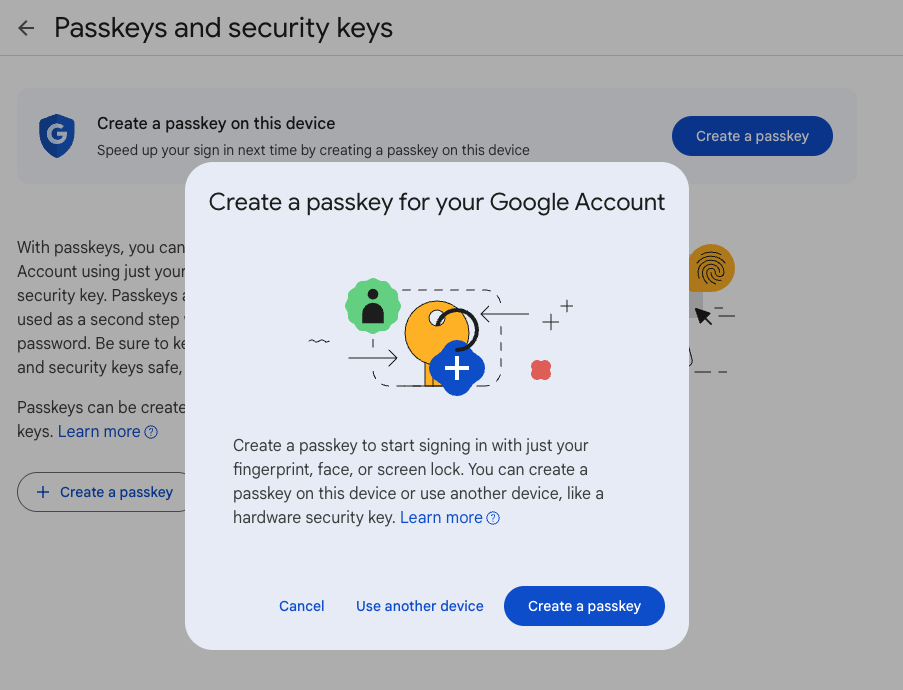The width and height of the screenshot is (903, 690).
Task: Click the help circle icon after dialog Learn more
Action: point(493,518)
